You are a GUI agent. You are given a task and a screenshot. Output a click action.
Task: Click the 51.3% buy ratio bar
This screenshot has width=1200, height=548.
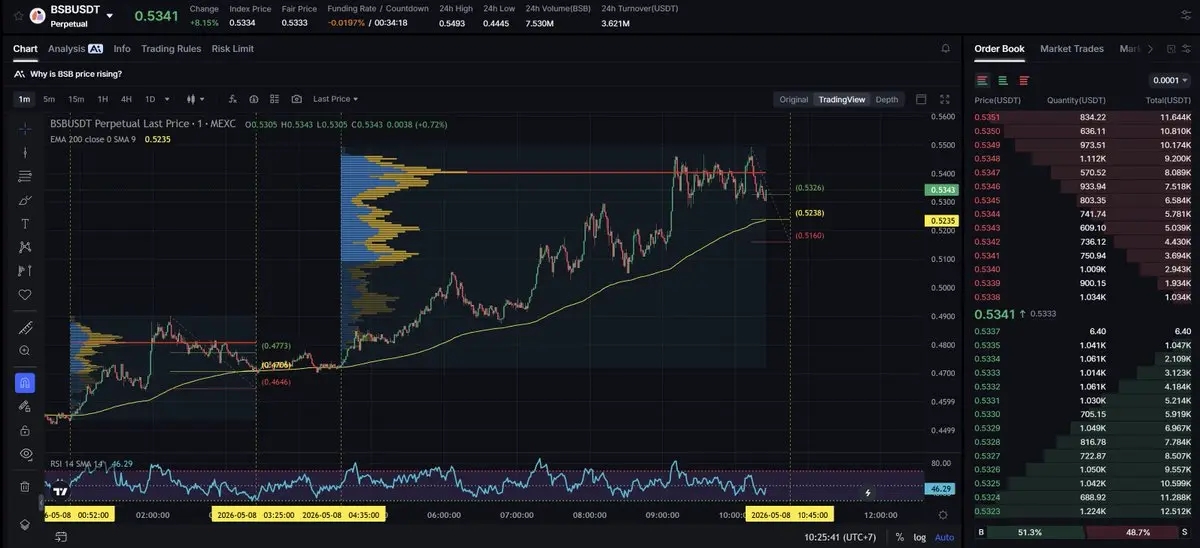tap(1038, 533)
